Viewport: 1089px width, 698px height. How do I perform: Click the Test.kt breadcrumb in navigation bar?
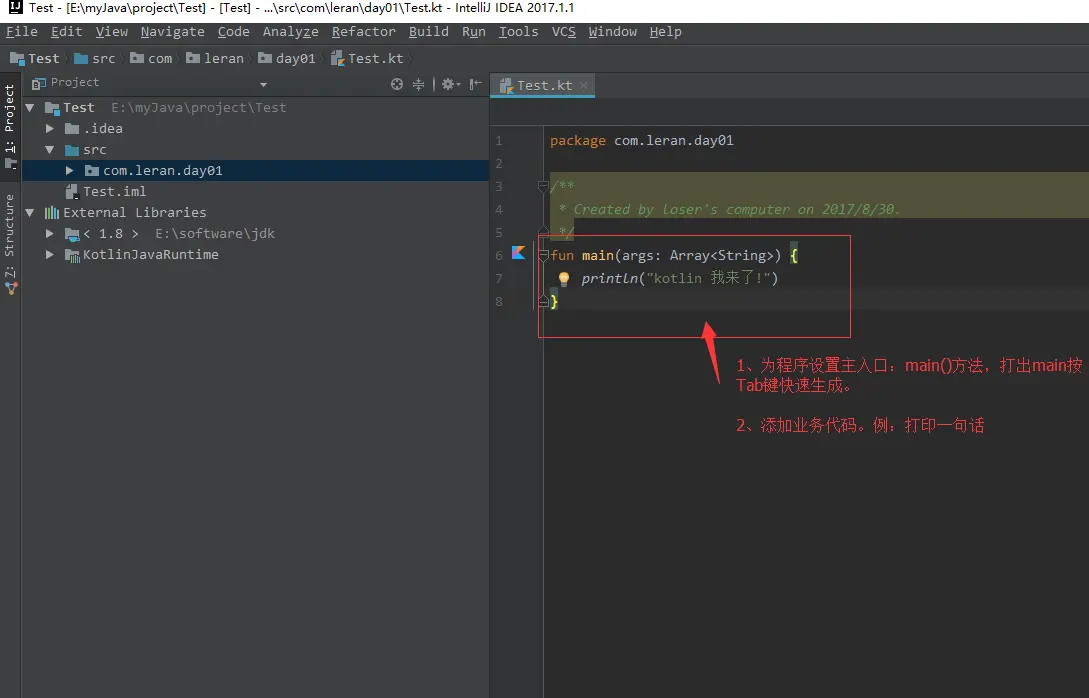point(367,59)
